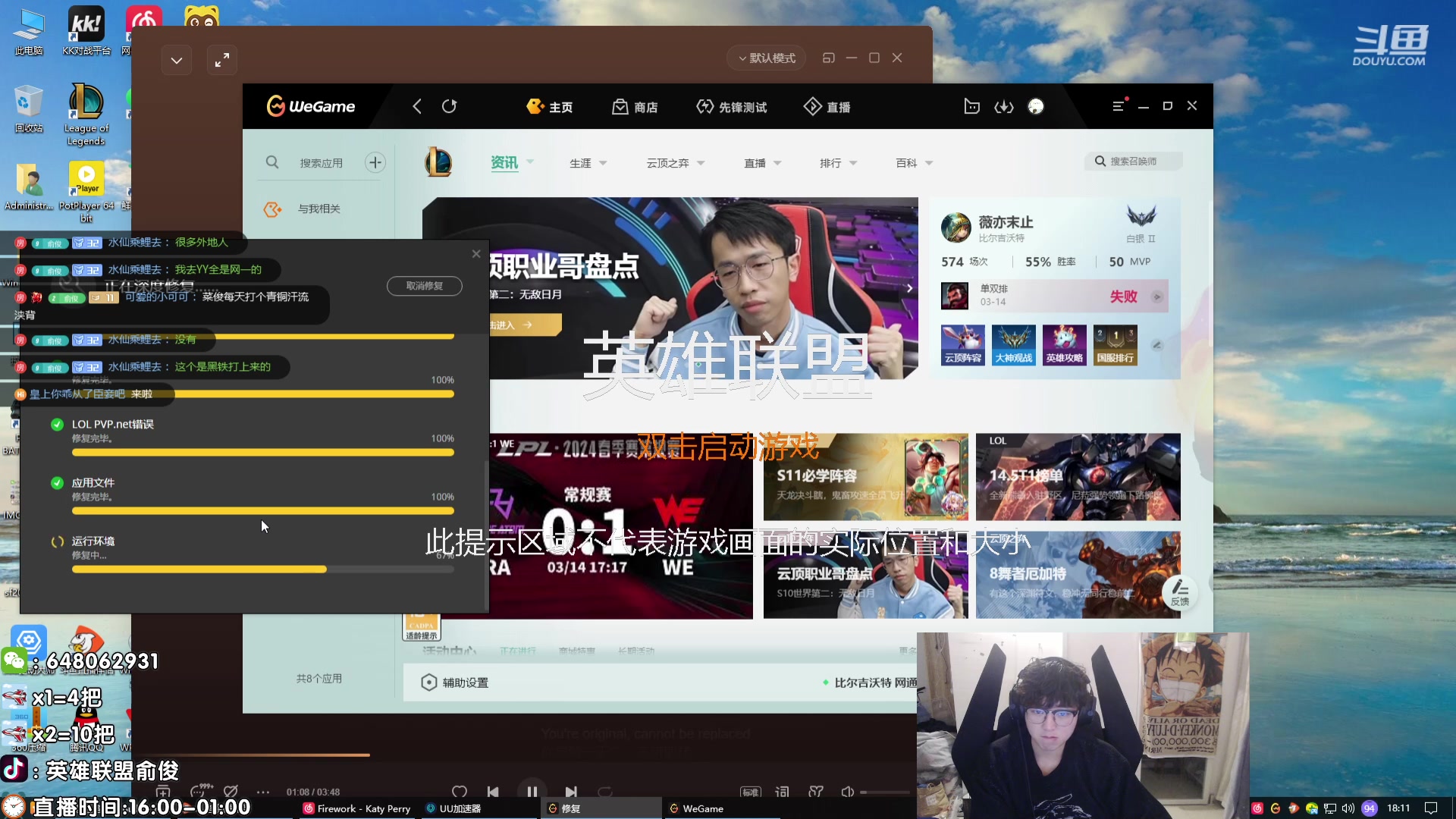The height and width of the screenshot is (819, 1456).
Task: Click the WeGame user avatar
Action: click(x=1036, y=107)
